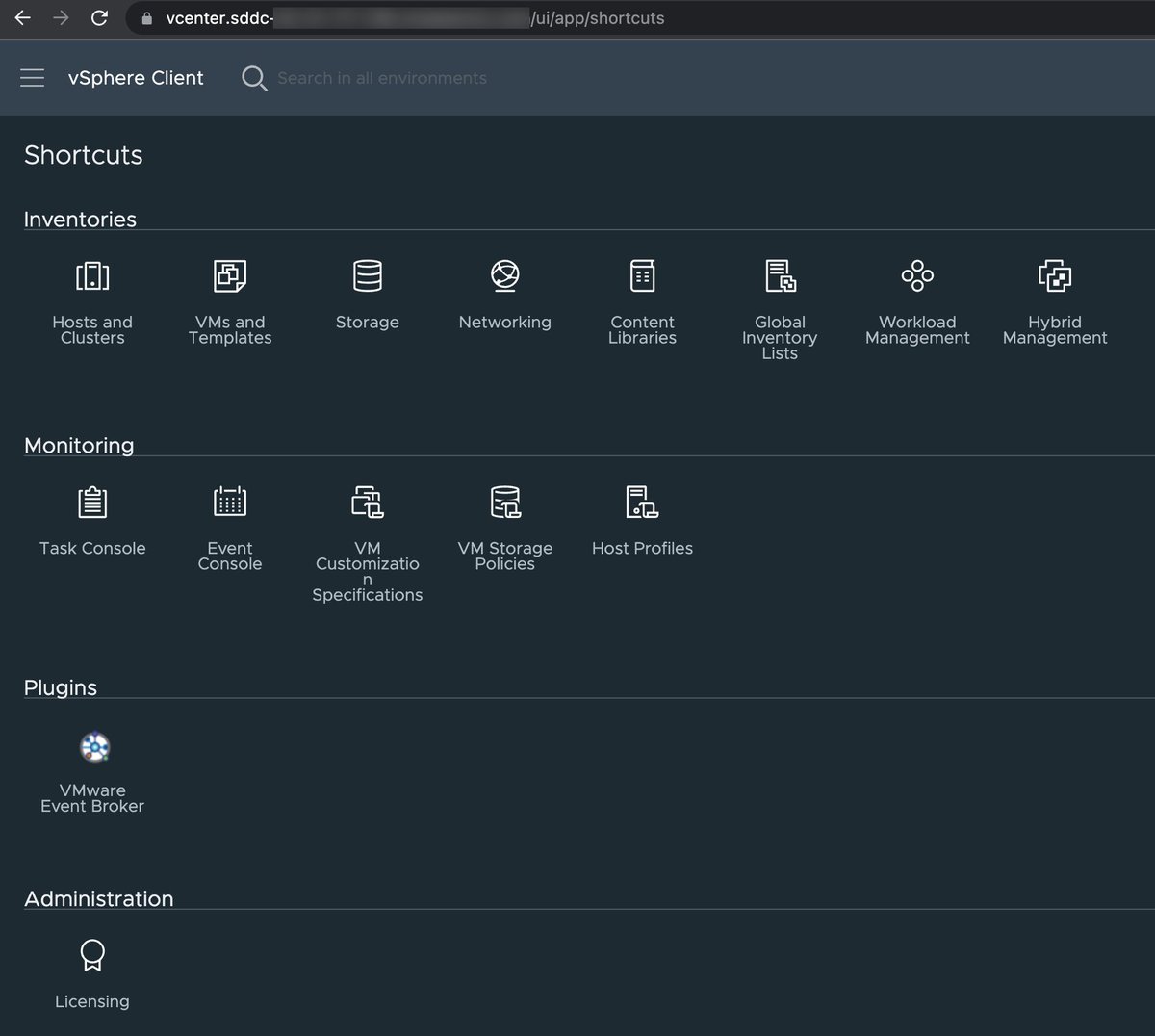1155x1036 pixels.
Task: Click the Event Console label
Action: [x=230, y=556]
